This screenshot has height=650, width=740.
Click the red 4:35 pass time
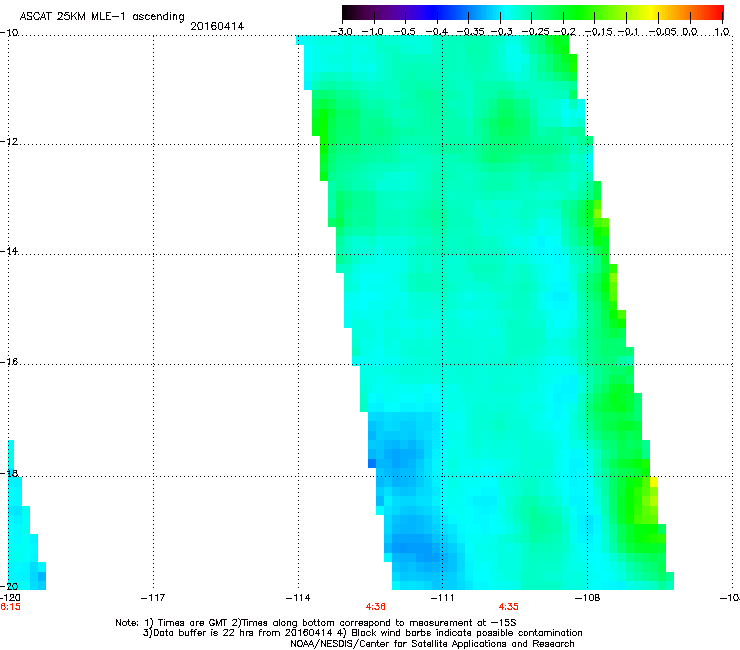pyautogui.click(x=508, y=607)
